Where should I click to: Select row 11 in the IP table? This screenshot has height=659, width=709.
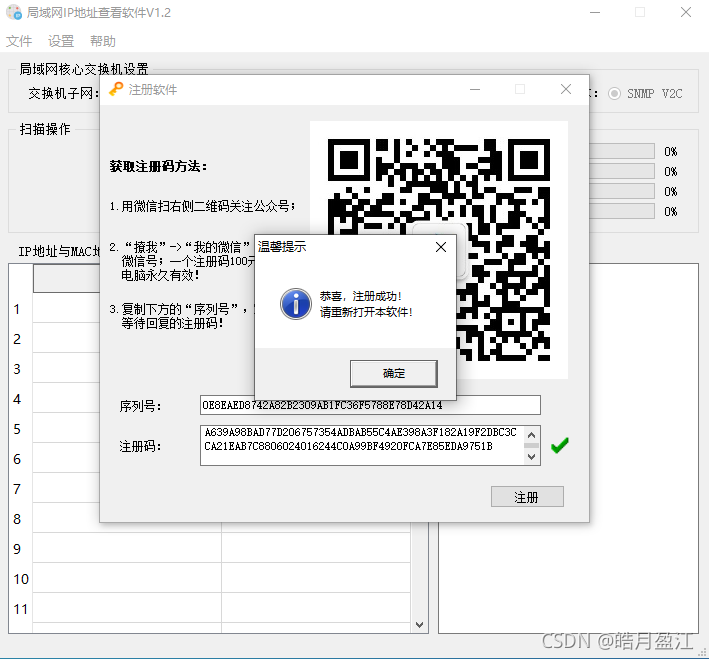click(x=20, y=609)
